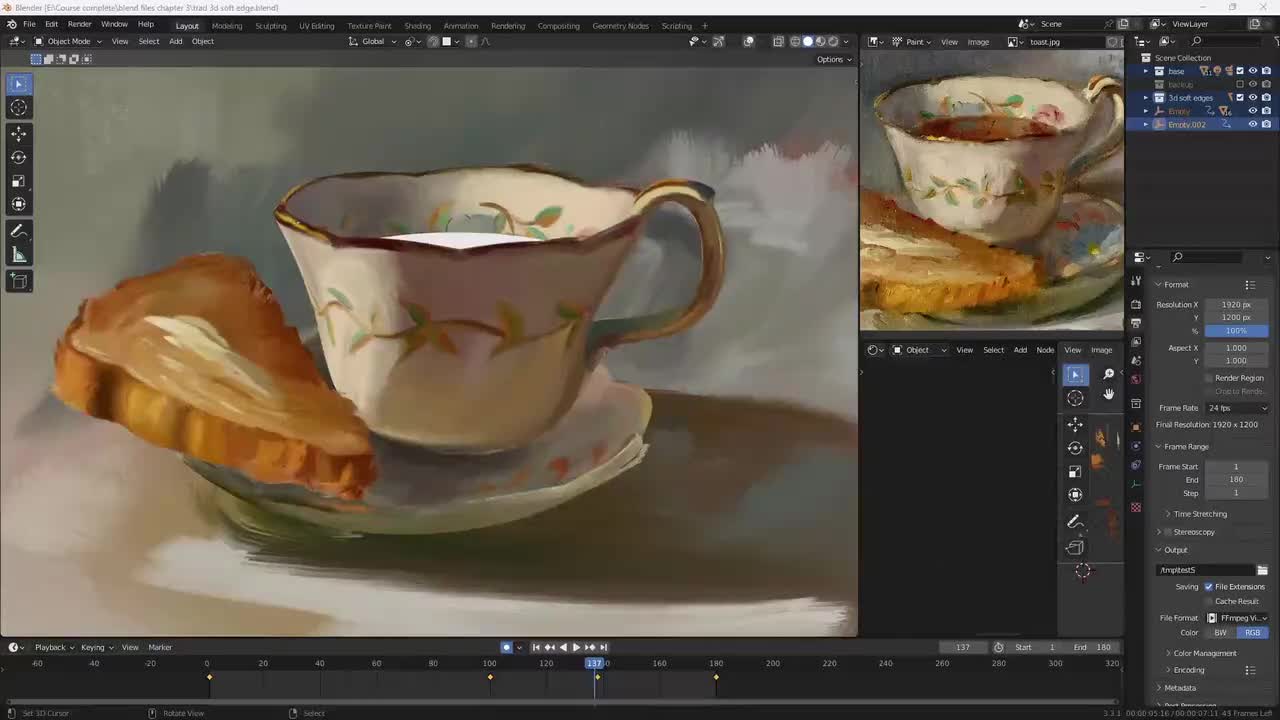The width and height of the screenshot is (1280, 720).
Task: Open the Options dropdown in main viewport
Action: coord(834,59)
